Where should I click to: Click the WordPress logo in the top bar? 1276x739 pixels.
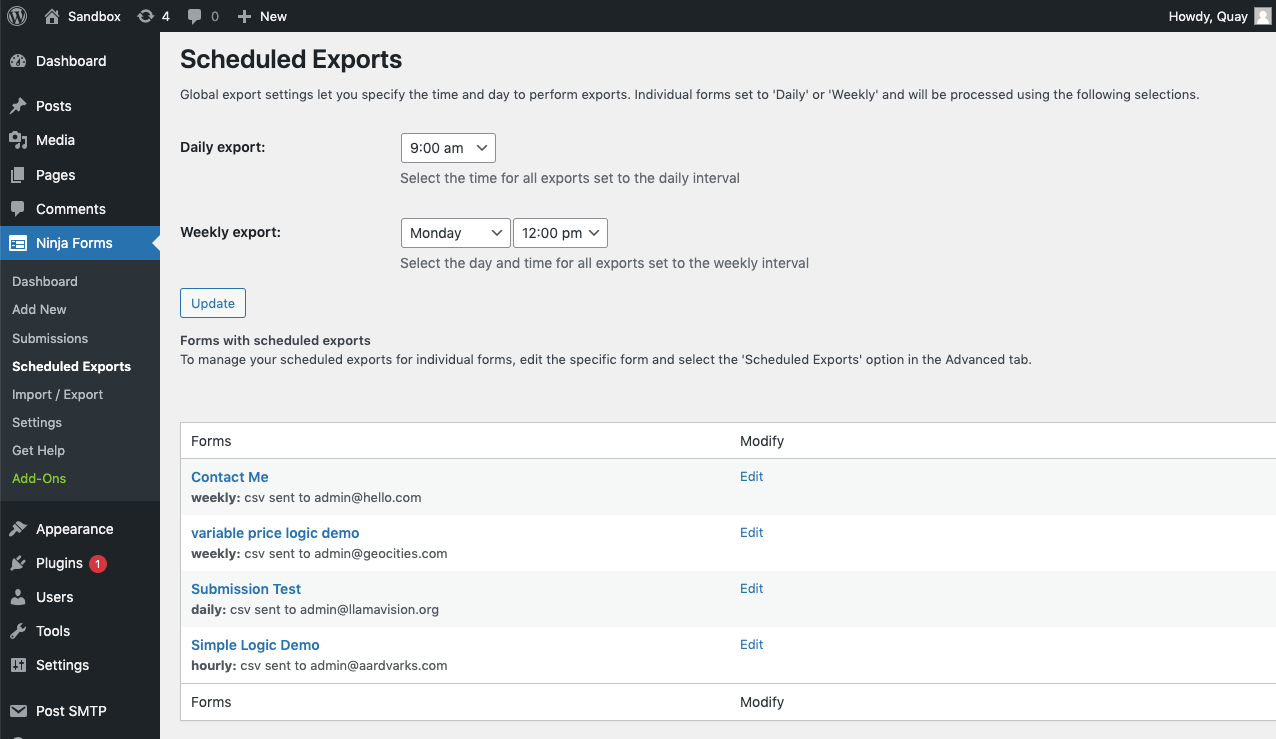(x=16, y=15)
